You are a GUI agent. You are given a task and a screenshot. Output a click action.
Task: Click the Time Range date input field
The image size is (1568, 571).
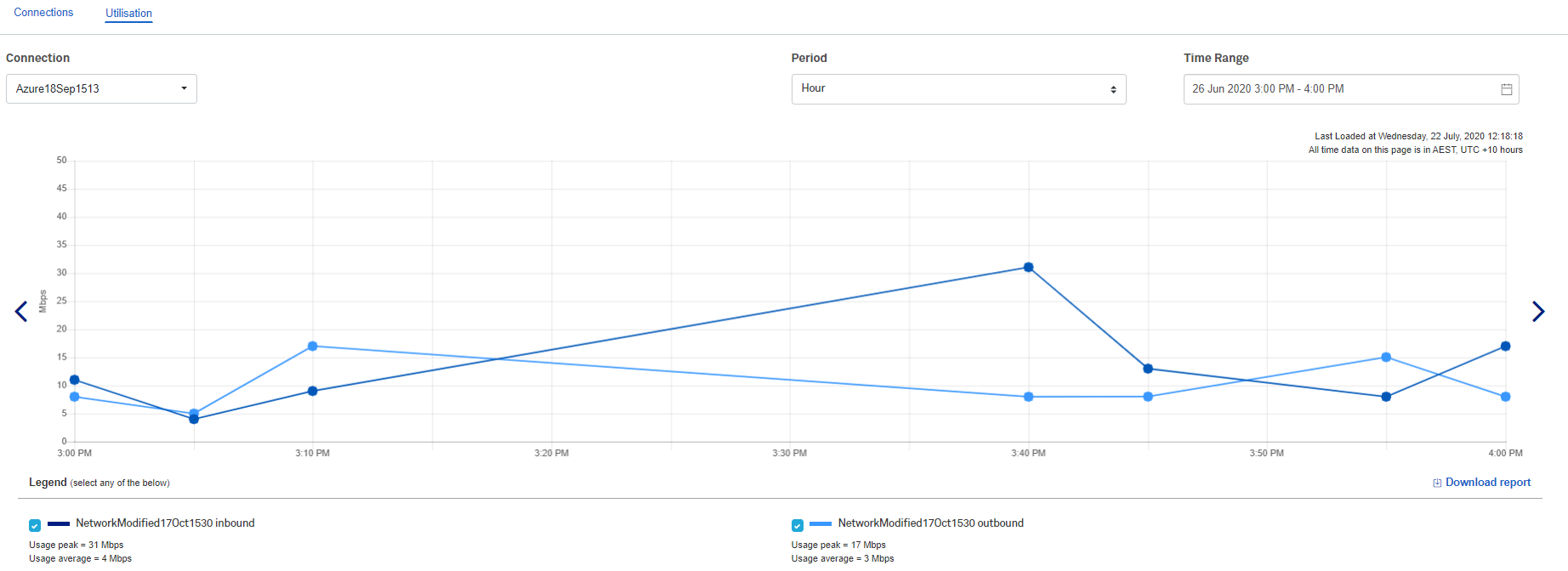coord(1339,89)
